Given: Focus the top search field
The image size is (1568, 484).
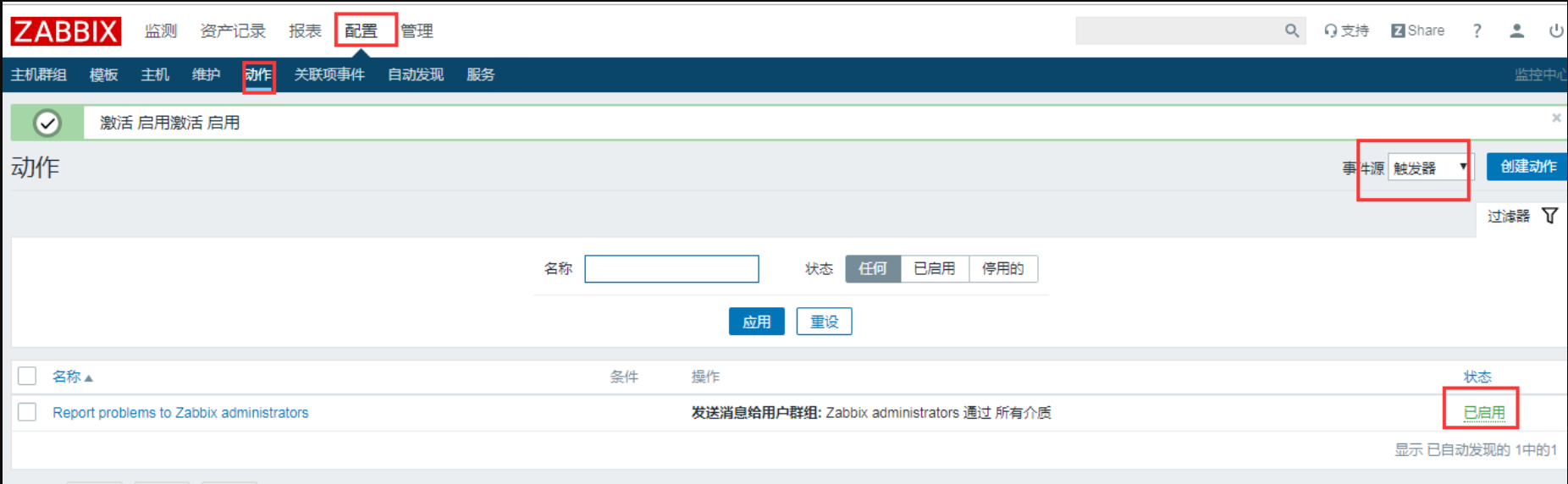Looking at the screenshot, I should coord(1190,30).
